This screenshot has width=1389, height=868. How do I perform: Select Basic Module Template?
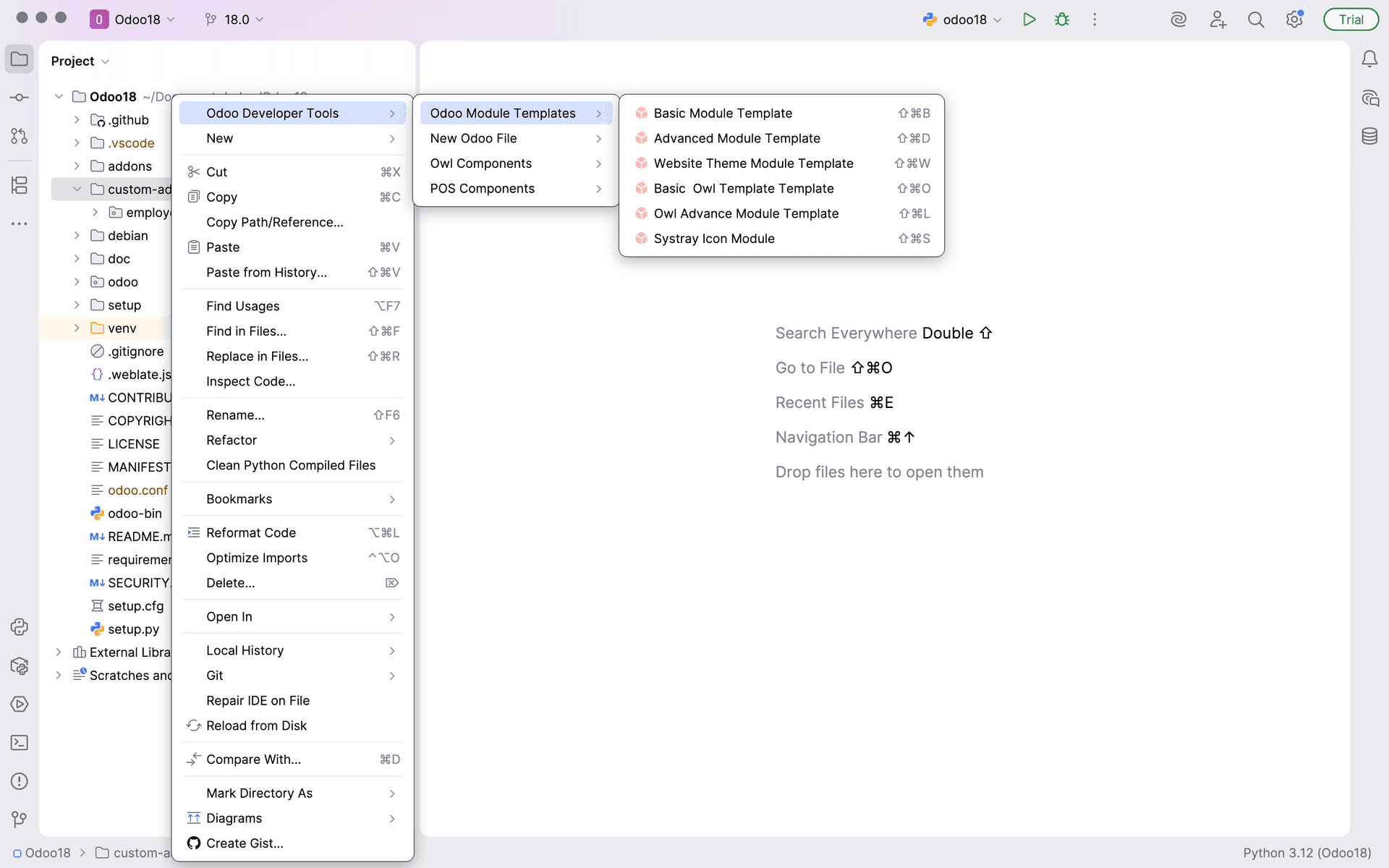point(722,114)
